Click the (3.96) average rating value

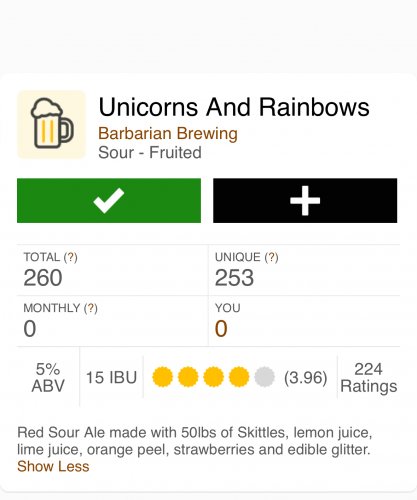click(305, 378)
